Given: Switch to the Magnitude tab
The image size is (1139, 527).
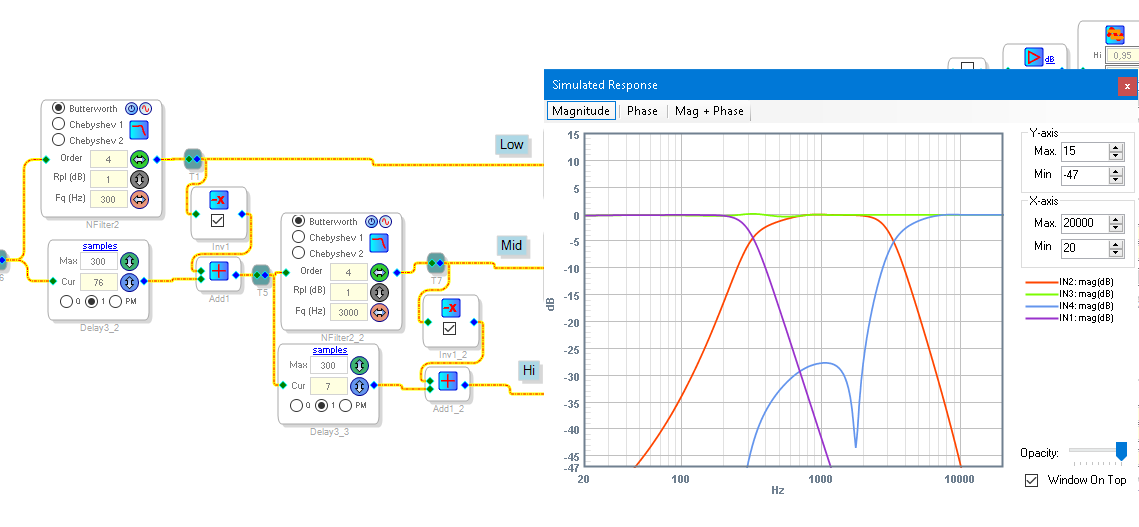Looking at the screenshot, I should pos(581,111).
